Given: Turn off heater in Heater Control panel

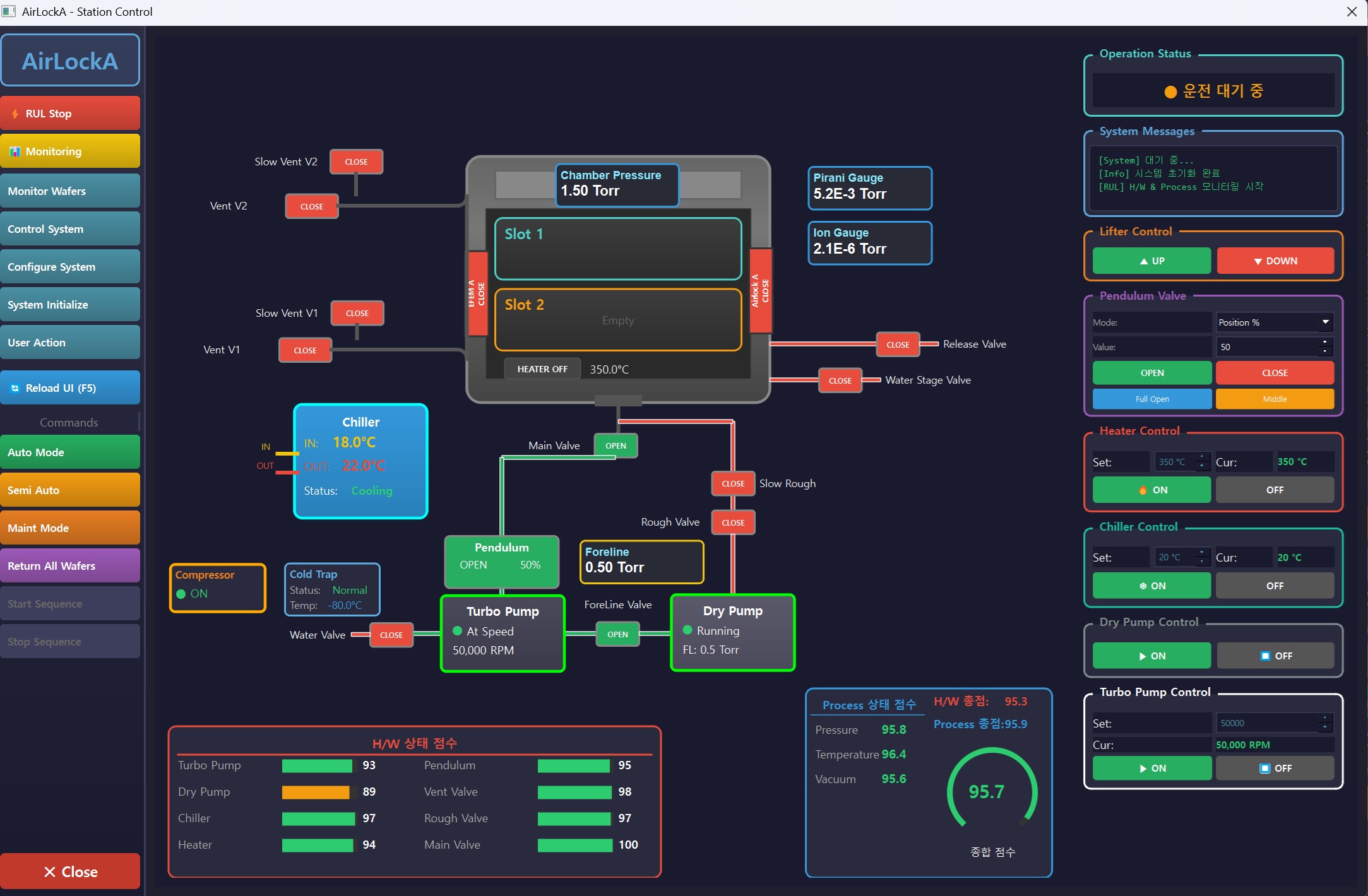Looking at the screenshot, I should click(1275, 490).
